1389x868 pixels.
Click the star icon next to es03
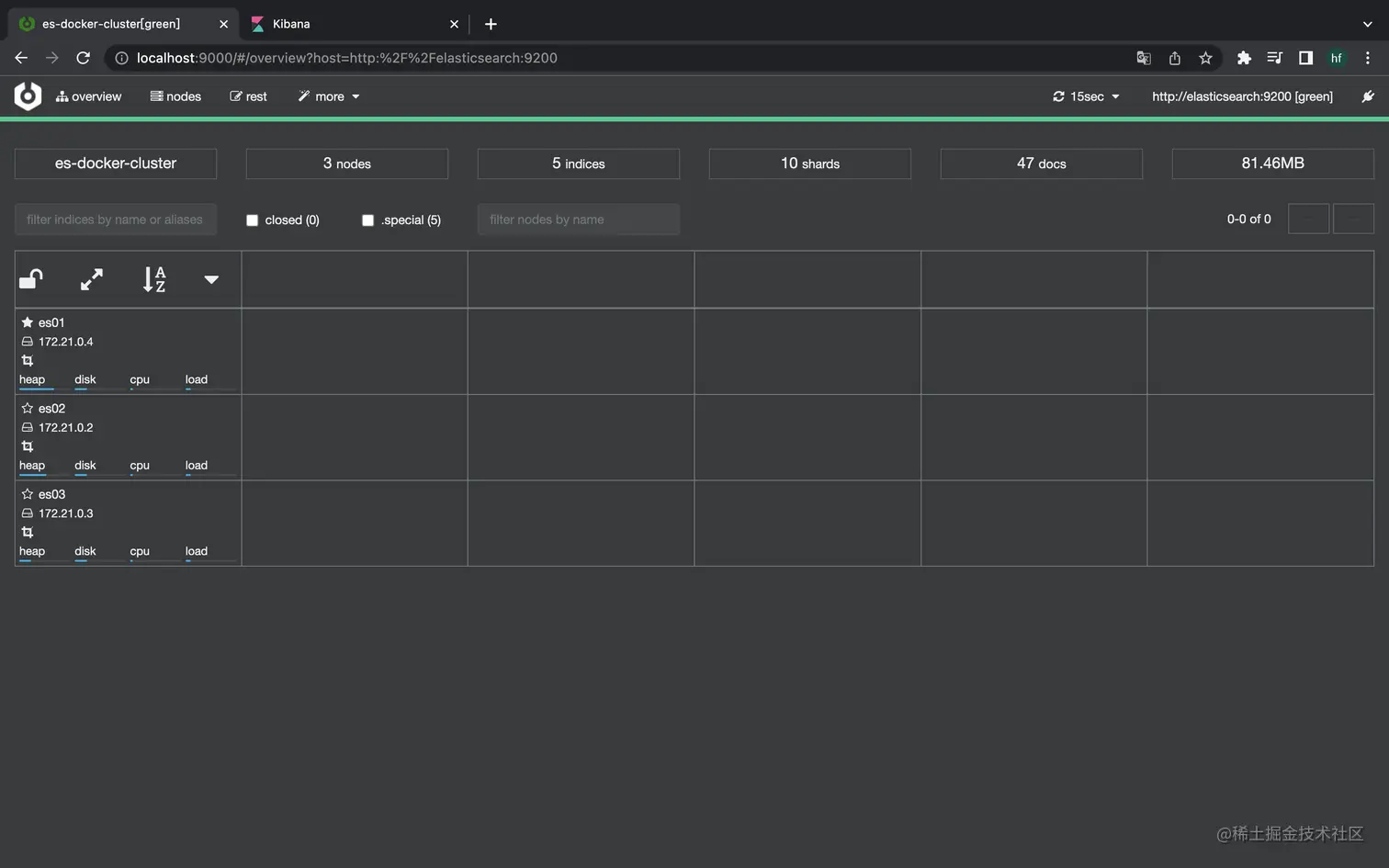pyautogui.click(x=28, y=494)
